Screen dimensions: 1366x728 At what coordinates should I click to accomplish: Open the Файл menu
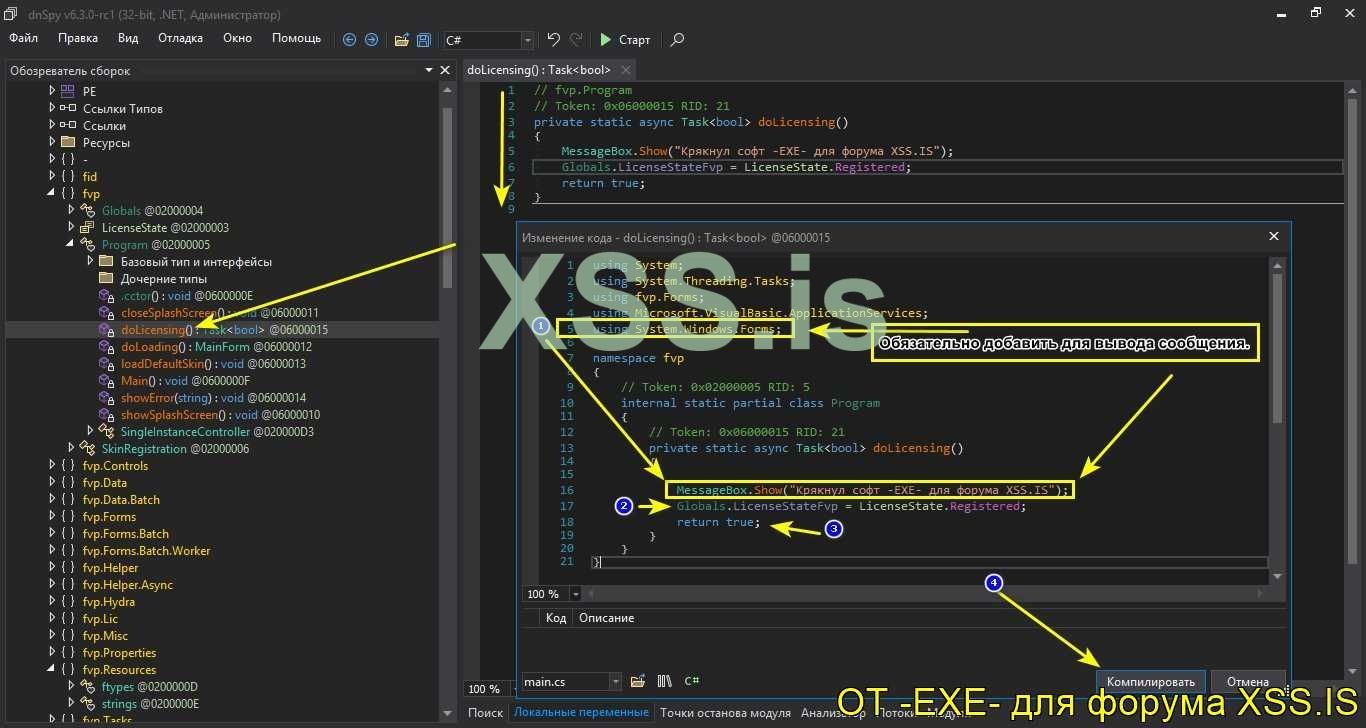pyautogui.click(x=24, y=38)
